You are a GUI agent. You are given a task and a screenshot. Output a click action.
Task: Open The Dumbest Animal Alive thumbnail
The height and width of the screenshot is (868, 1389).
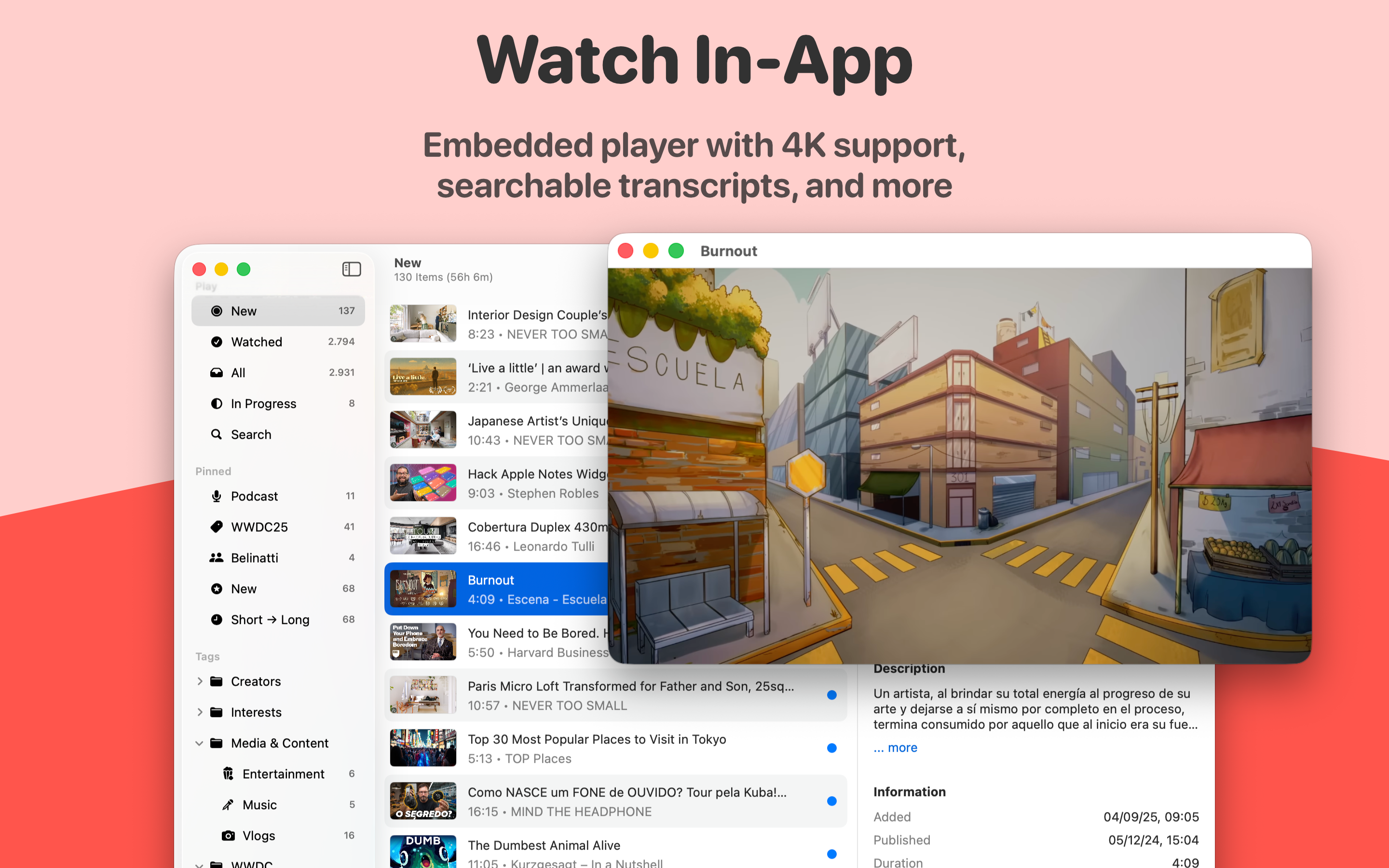coord(423,851)
